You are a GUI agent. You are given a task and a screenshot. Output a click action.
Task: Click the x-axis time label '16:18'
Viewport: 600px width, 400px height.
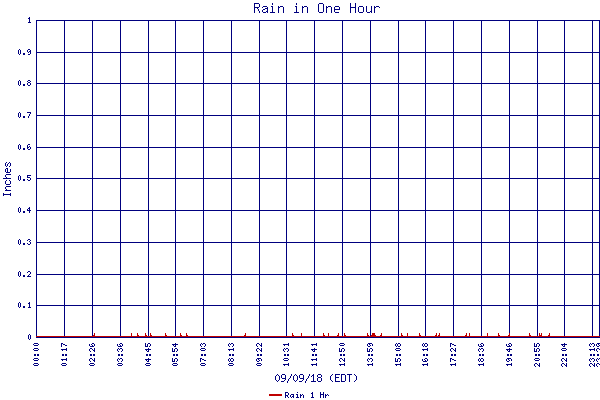(425, 354)
